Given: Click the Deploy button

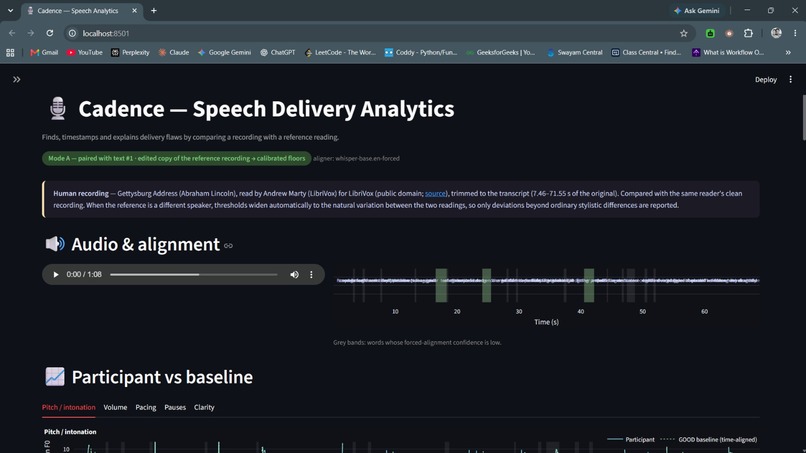Looking at the screenshot, I should pos(765,79).
